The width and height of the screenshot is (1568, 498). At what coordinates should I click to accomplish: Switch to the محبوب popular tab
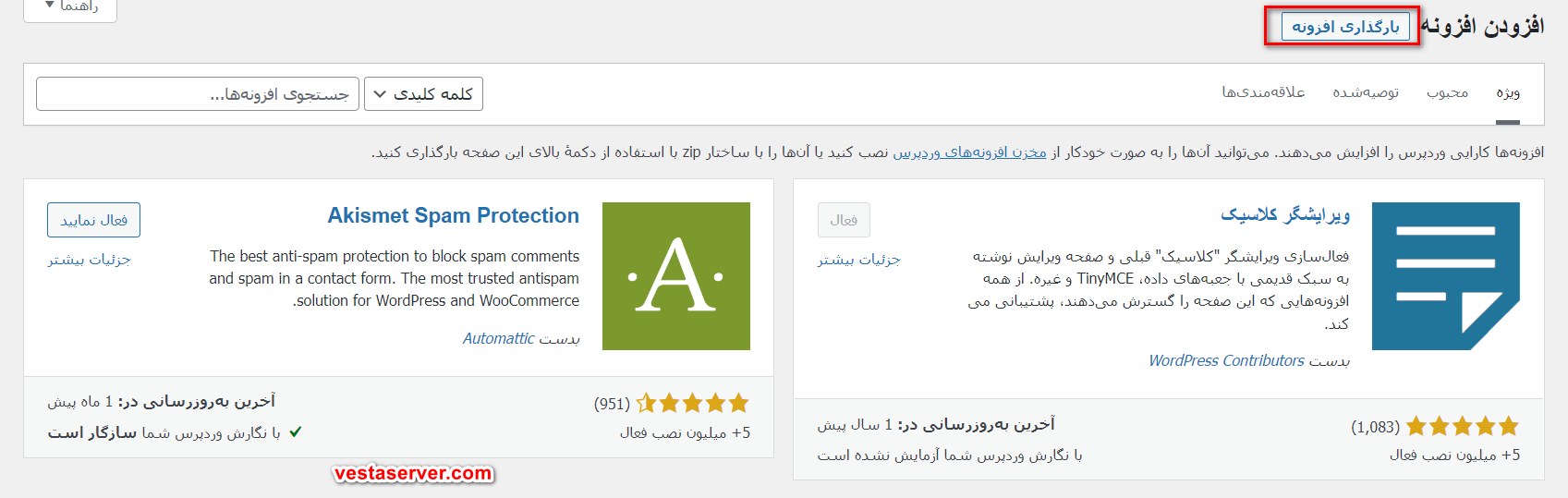point(1447,92)
